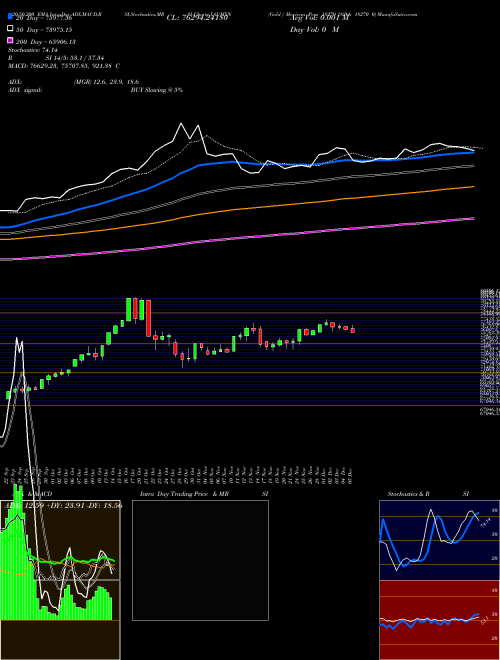Screen dimensions: 500x660
Task: Click the Day Vol: 0 M text
Action: (314, 30)
